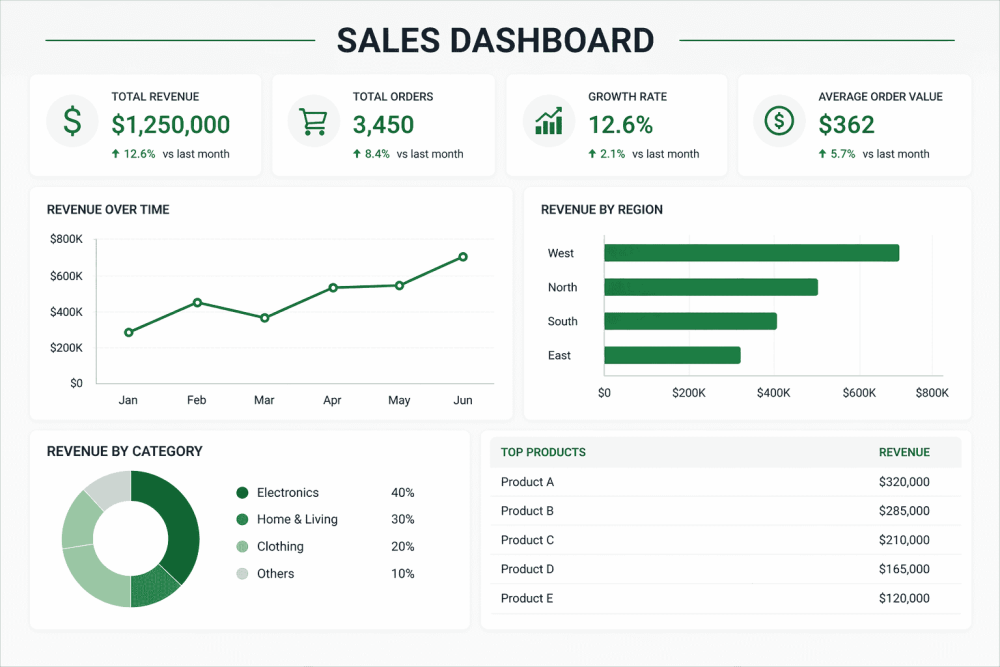This screenshot has height=667, width=1000.
Task: Expand the Revenue by Category panel
Action: (125, 451)
